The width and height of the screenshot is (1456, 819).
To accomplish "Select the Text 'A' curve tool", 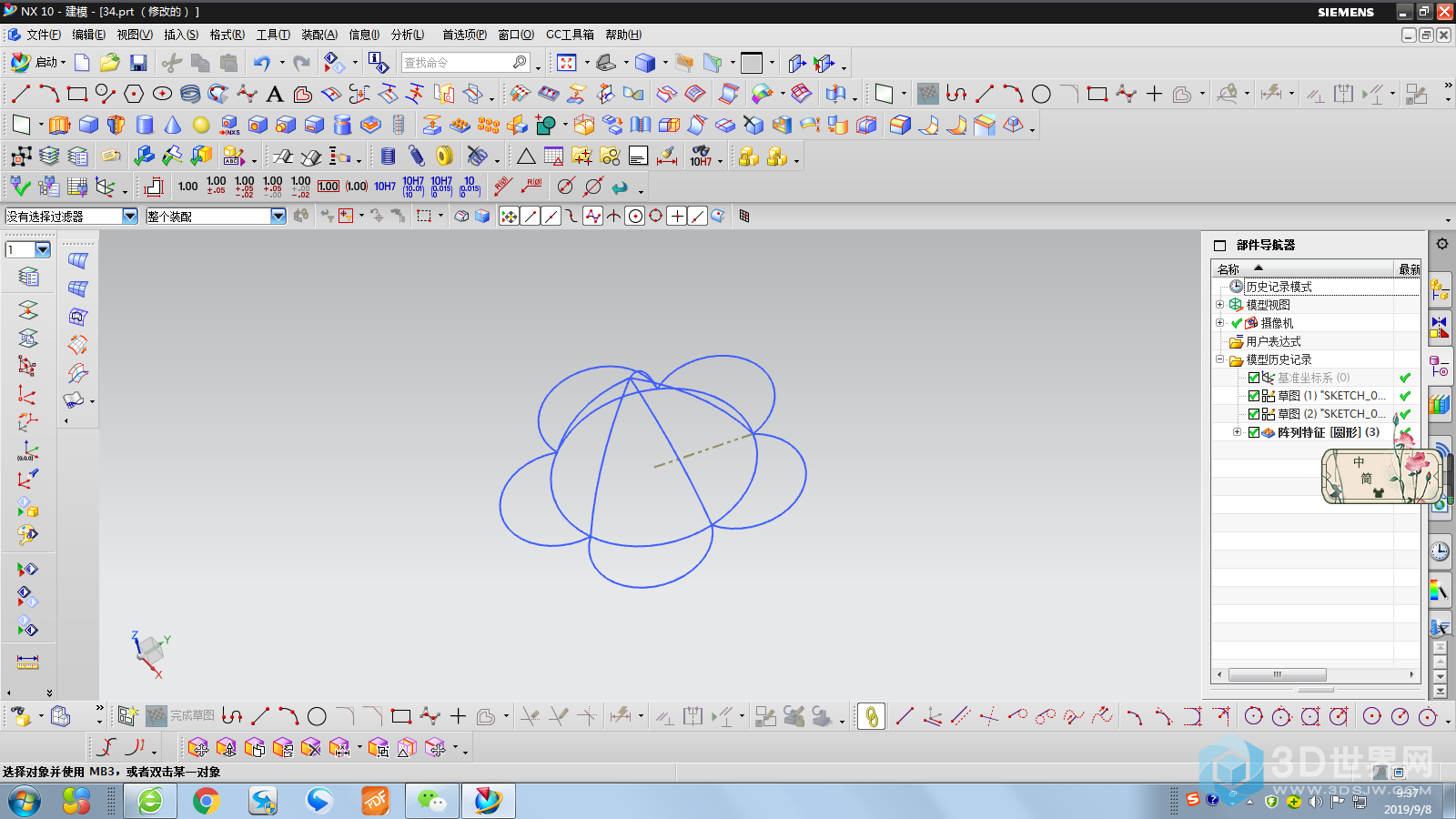I will [x=275, y=94].
